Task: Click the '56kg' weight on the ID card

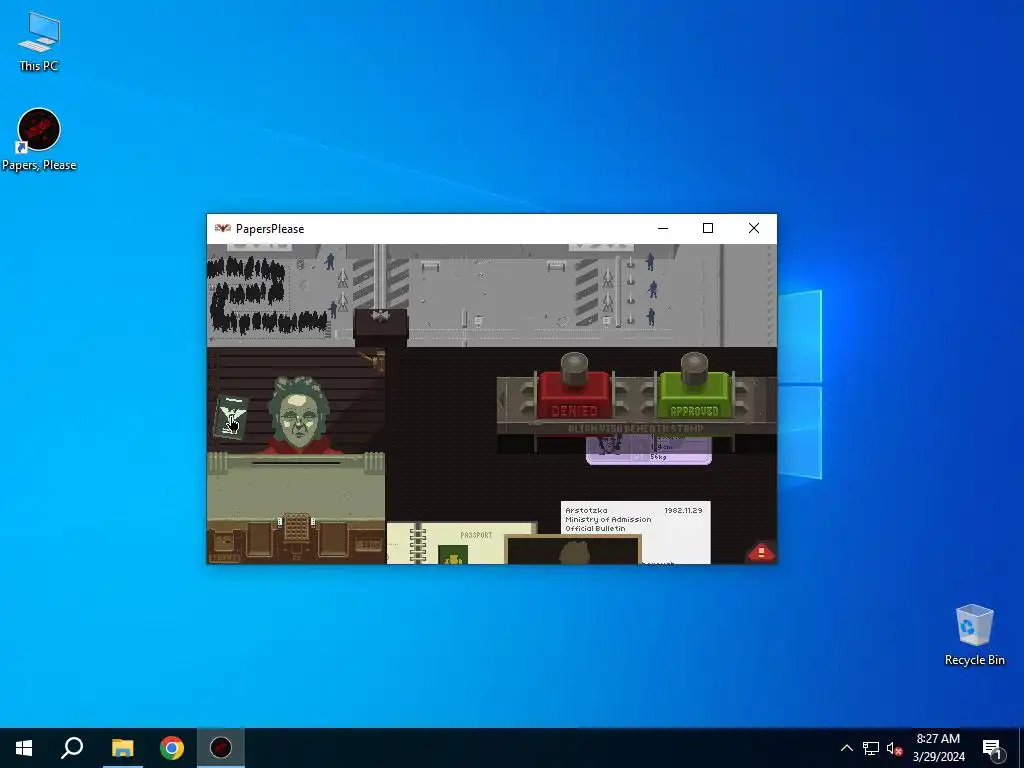Action: (x=659, y=457)
